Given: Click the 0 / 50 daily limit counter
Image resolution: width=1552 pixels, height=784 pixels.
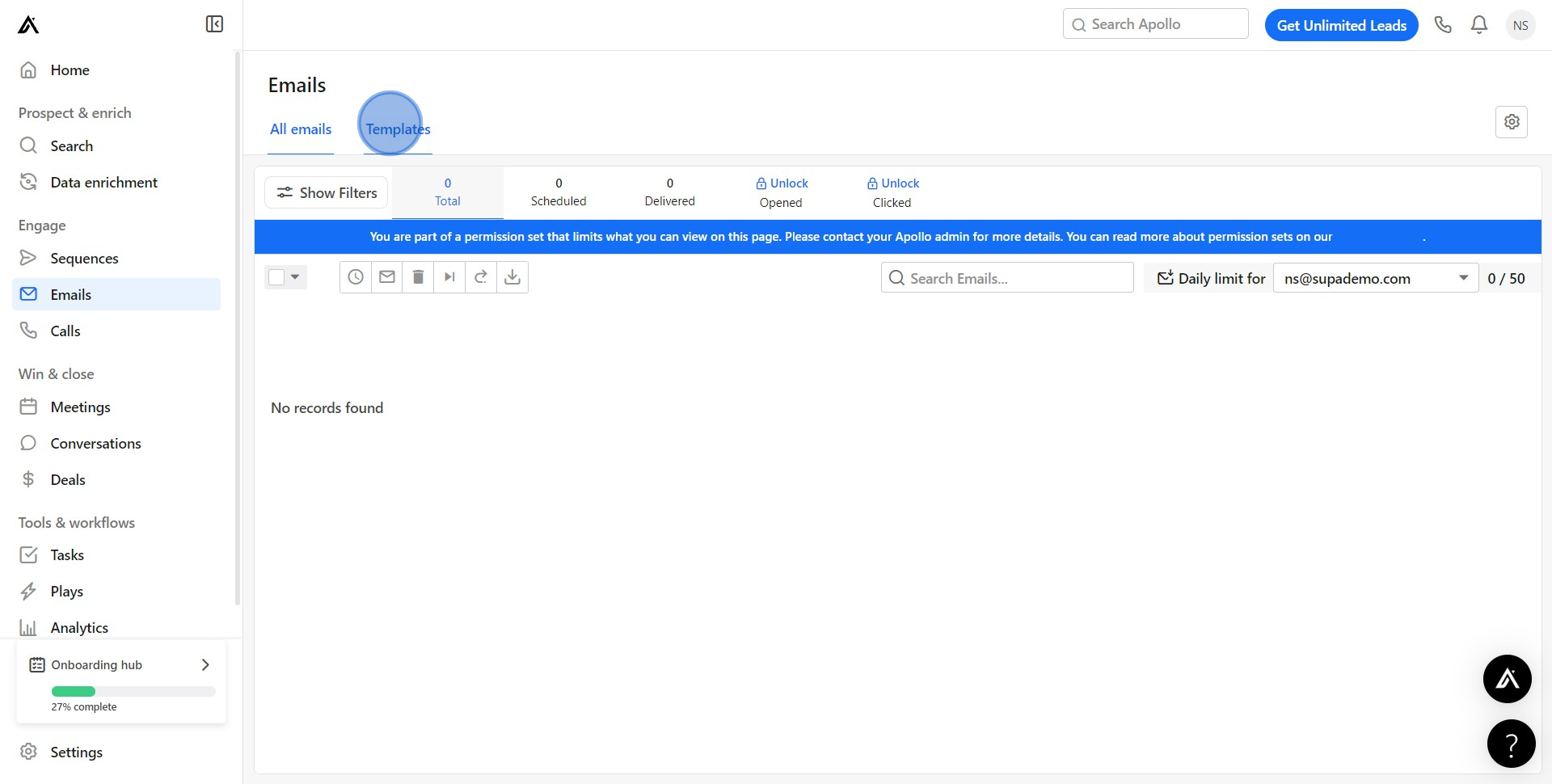Looking at the screenshot, I should 1506,278.
